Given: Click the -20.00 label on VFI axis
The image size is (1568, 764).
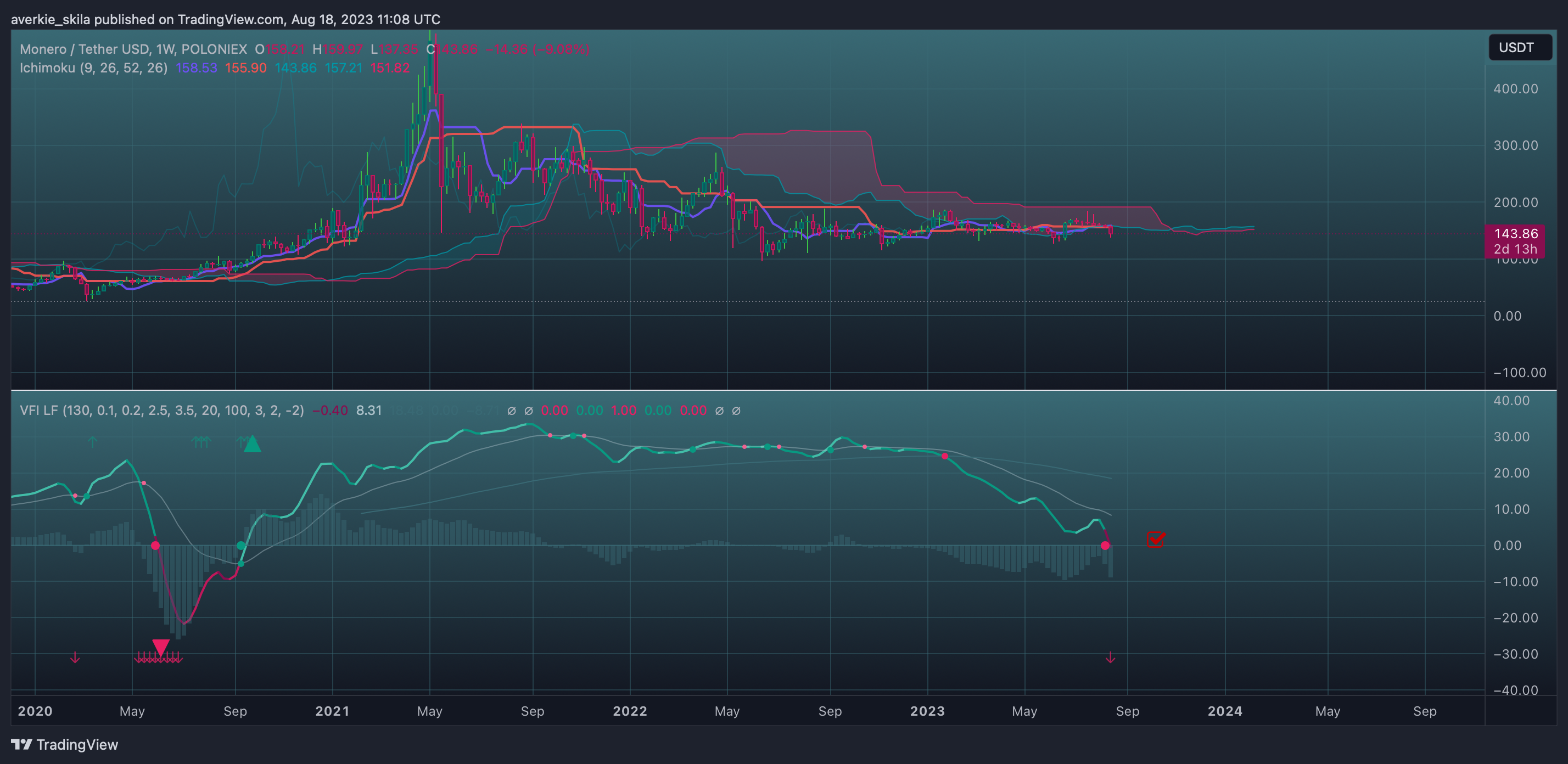Looking at the screenshot, I should [x=1516, y=618].
